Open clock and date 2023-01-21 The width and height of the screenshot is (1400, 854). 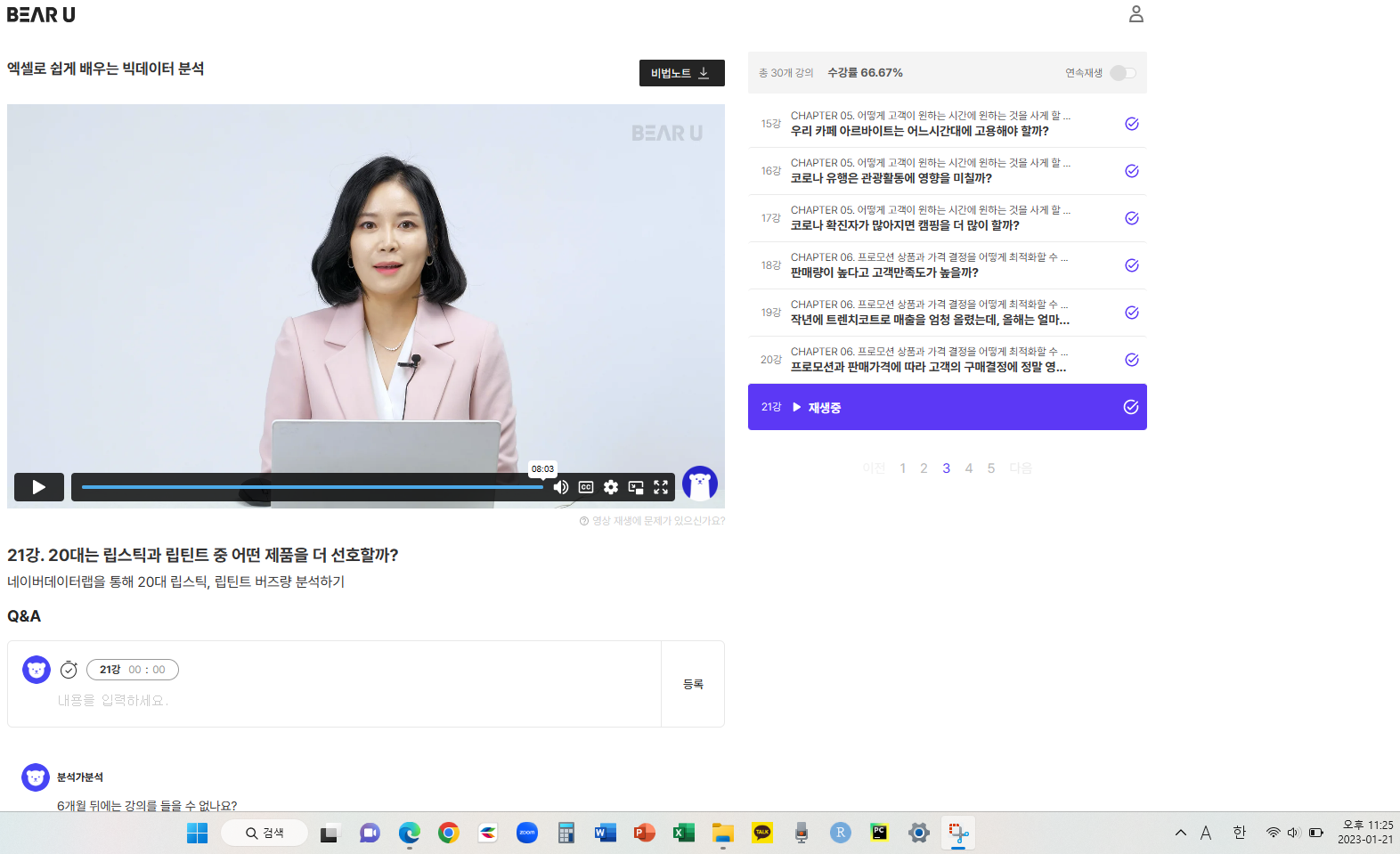[1365, 833]
